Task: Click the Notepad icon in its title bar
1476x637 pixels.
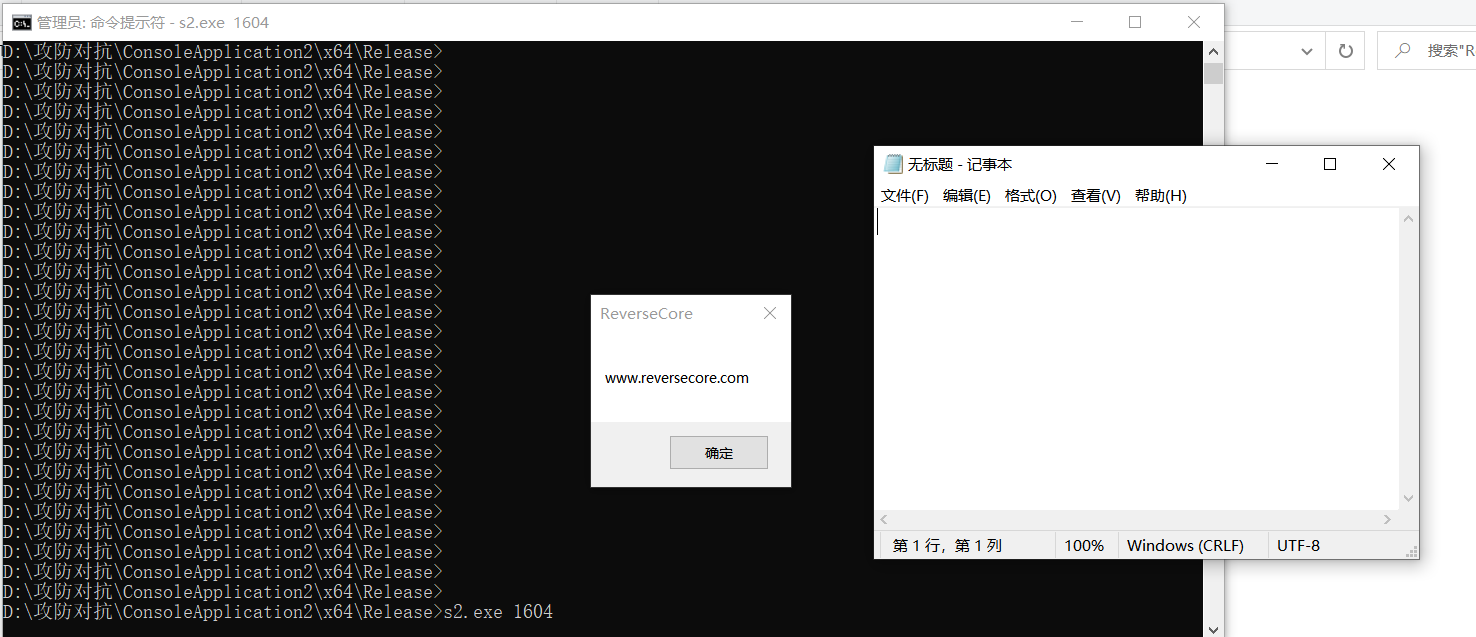Action: click(893, 163)
